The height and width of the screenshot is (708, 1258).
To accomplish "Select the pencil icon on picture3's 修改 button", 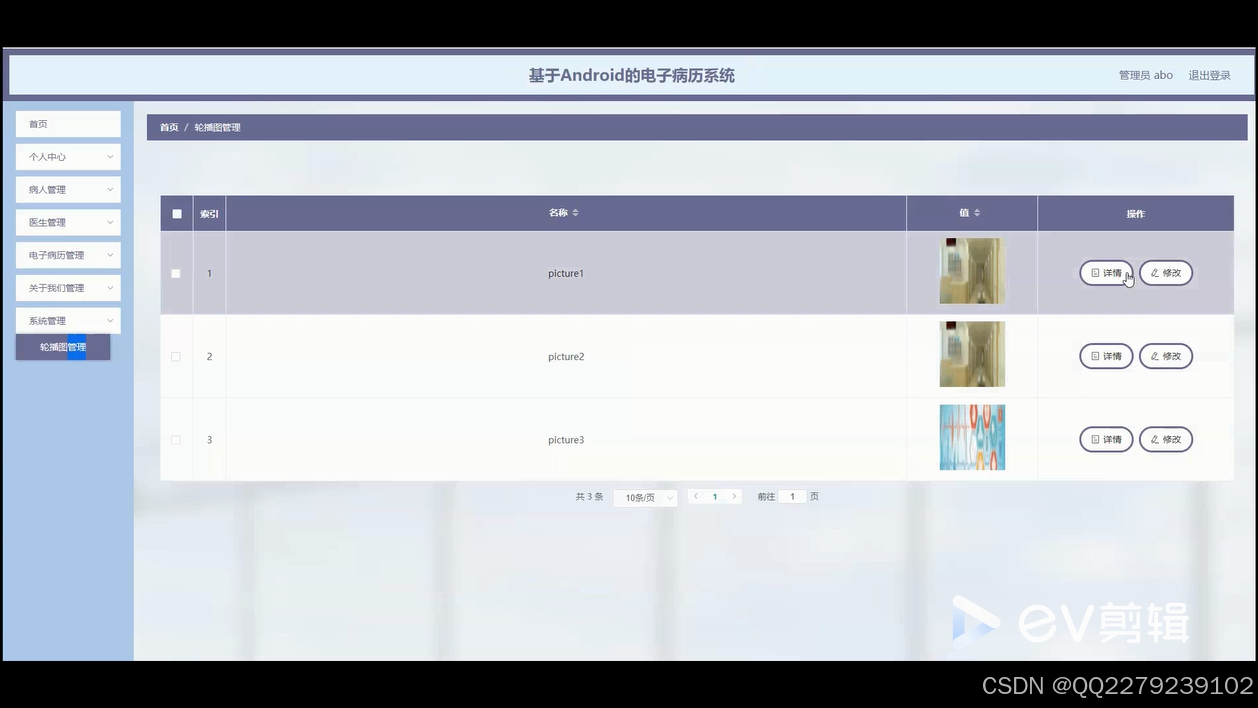I will (x=1153, y=439).
